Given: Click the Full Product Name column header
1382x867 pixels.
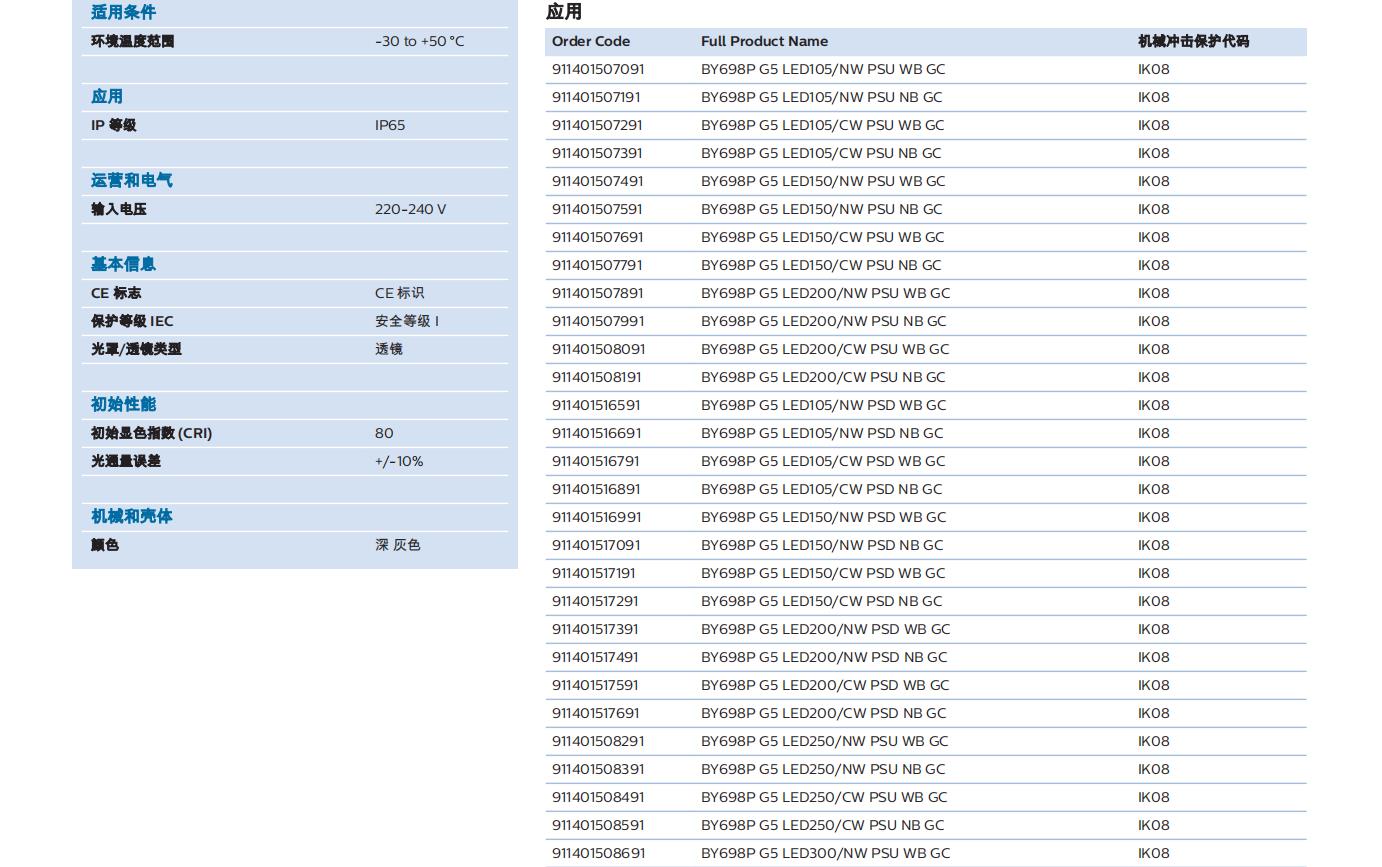Looking at the screenshot, I should pos(765,41).
